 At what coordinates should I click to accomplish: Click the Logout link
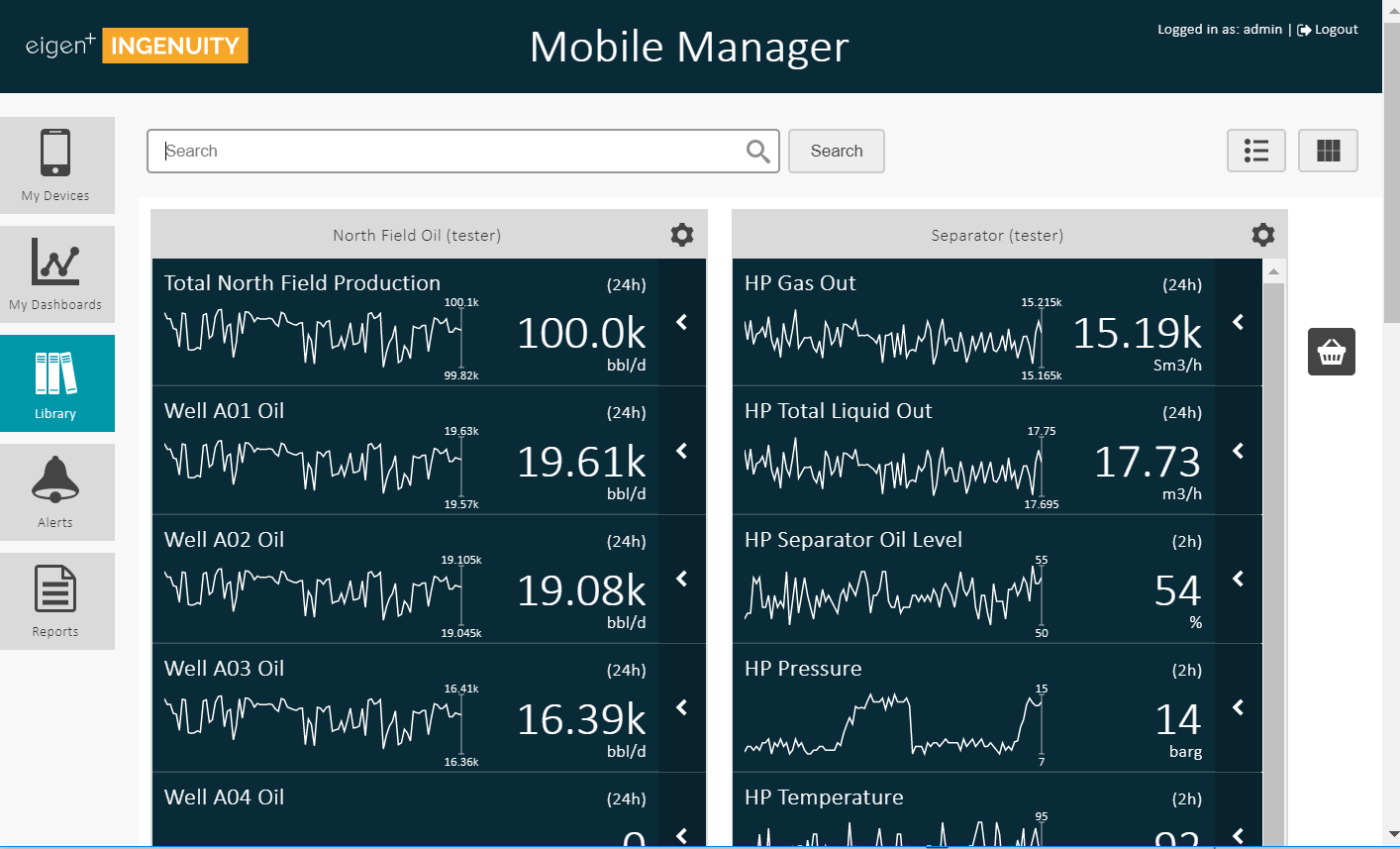tap(1328, 30)
